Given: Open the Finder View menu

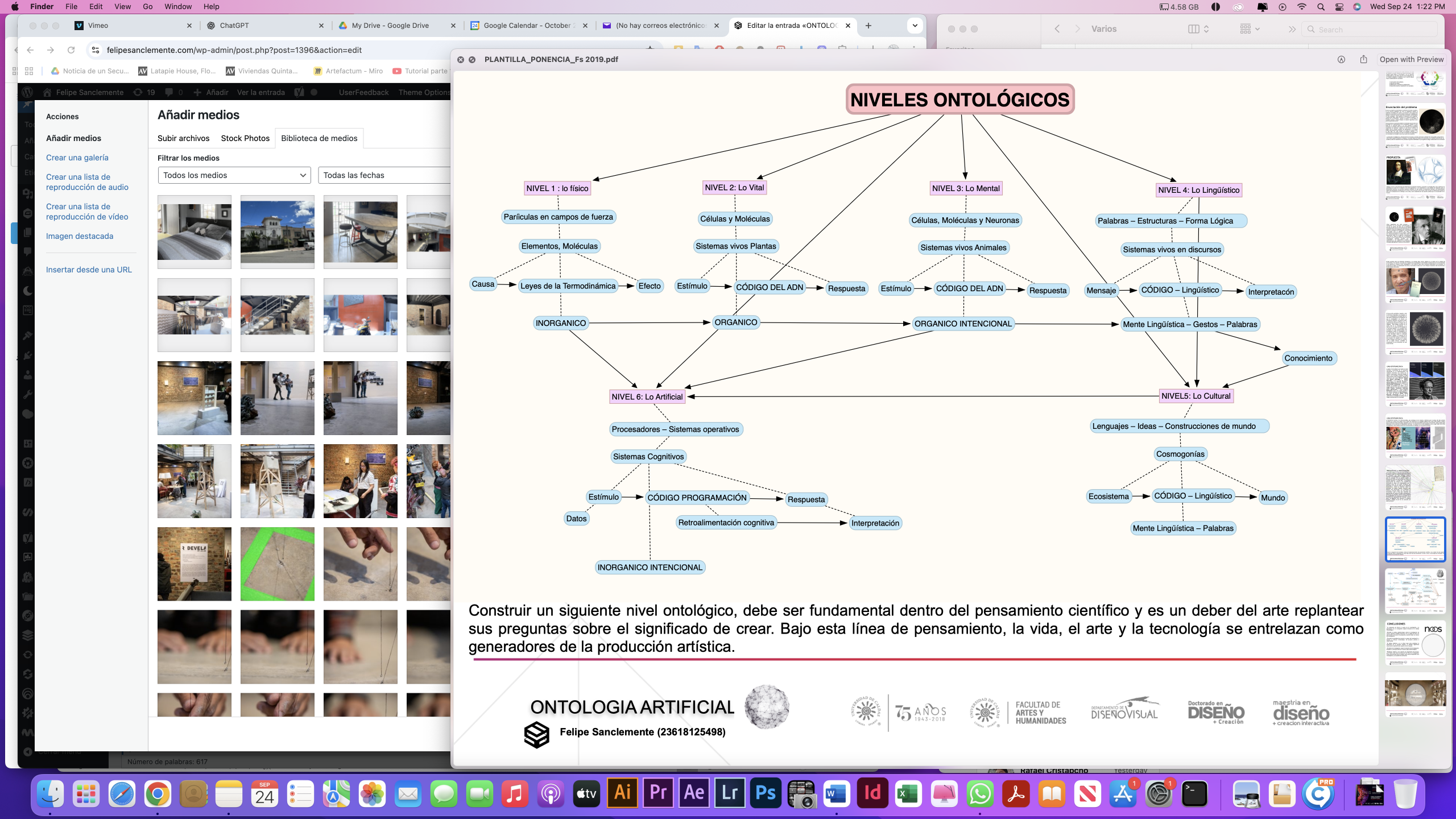Looking at the screenshot, I should (x=122, y=7).
